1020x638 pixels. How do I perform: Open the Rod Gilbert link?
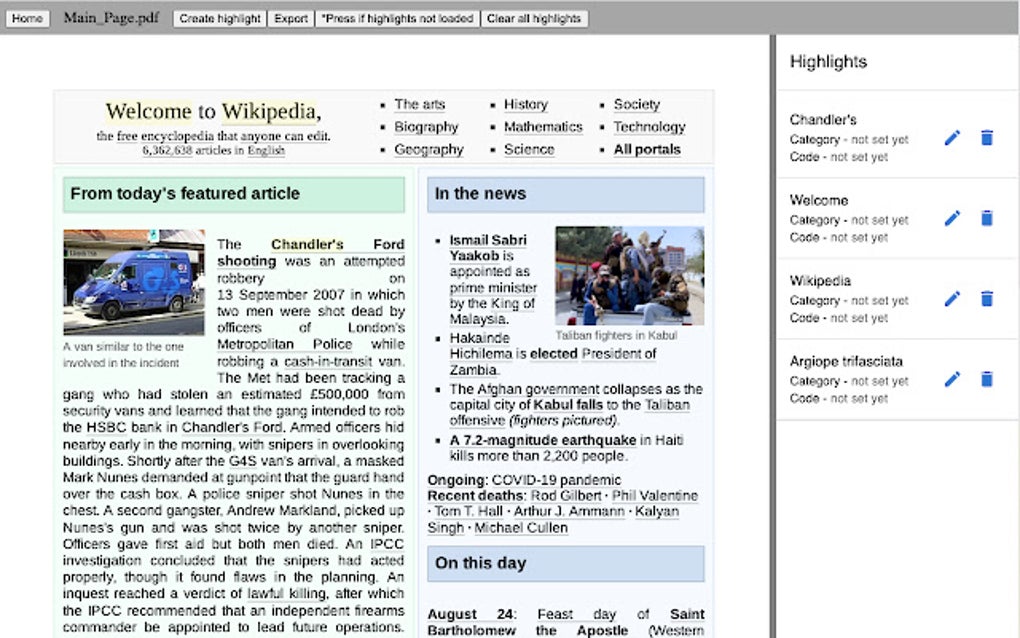point(566,496)
